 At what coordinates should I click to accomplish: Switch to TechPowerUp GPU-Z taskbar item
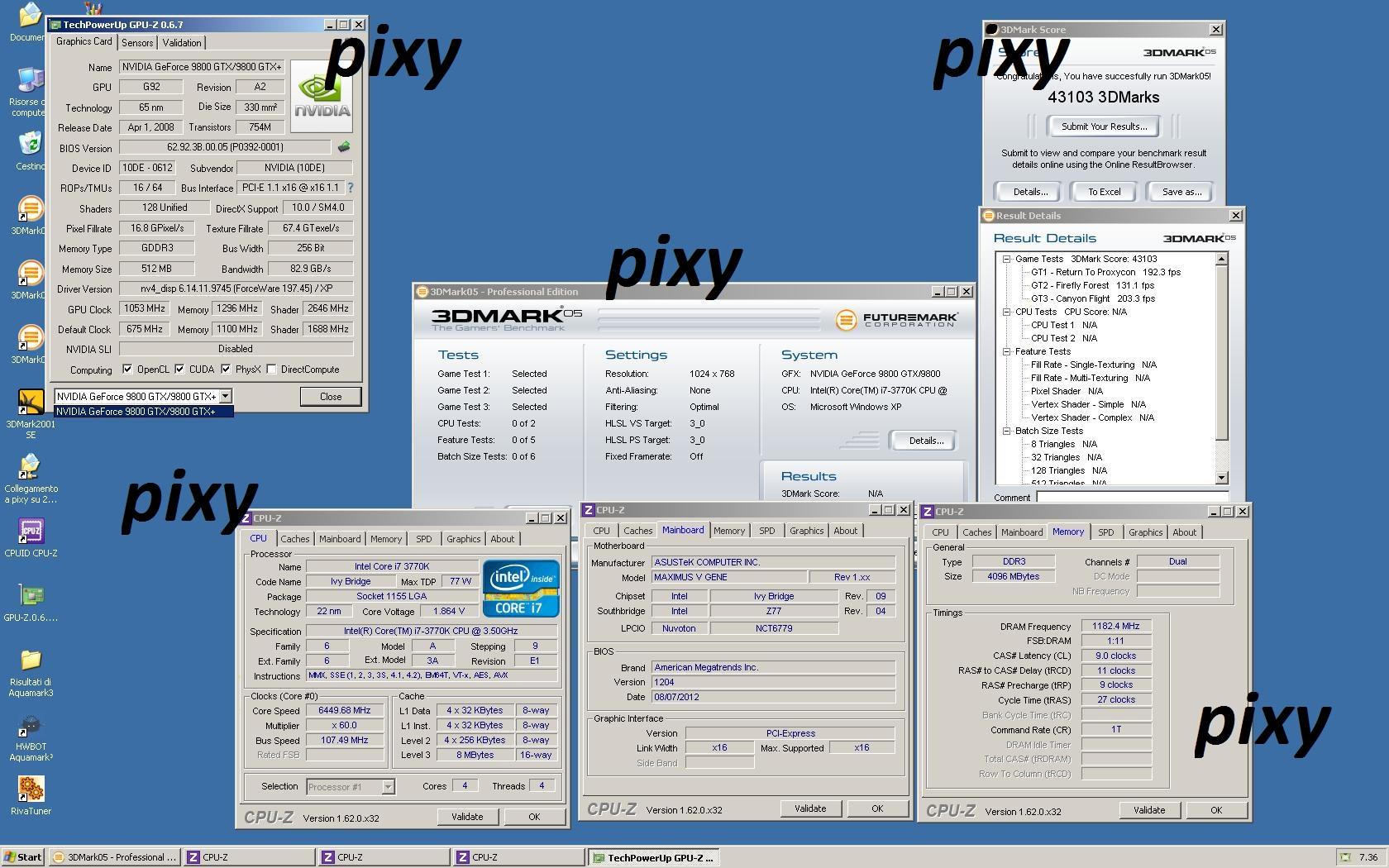point(653,857)
